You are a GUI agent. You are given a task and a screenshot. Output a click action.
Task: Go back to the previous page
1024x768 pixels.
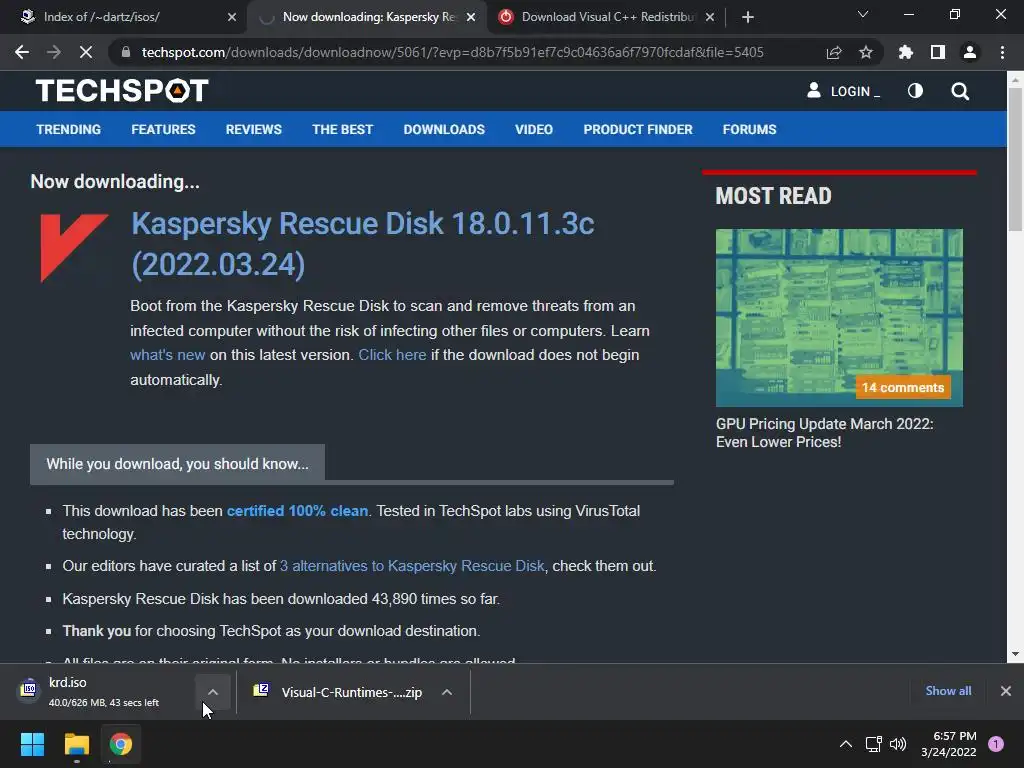(22, 52)
